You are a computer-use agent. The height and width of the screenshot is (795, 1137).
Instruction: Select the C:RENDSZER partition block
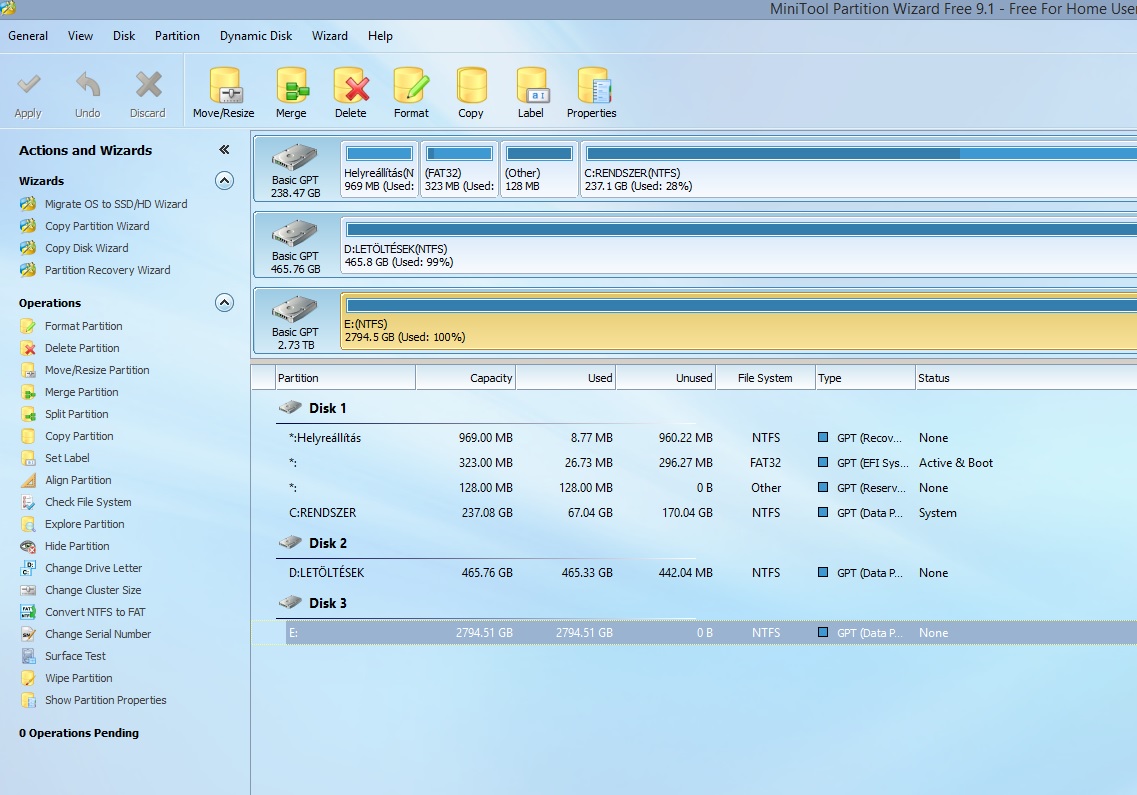[859, 169]
